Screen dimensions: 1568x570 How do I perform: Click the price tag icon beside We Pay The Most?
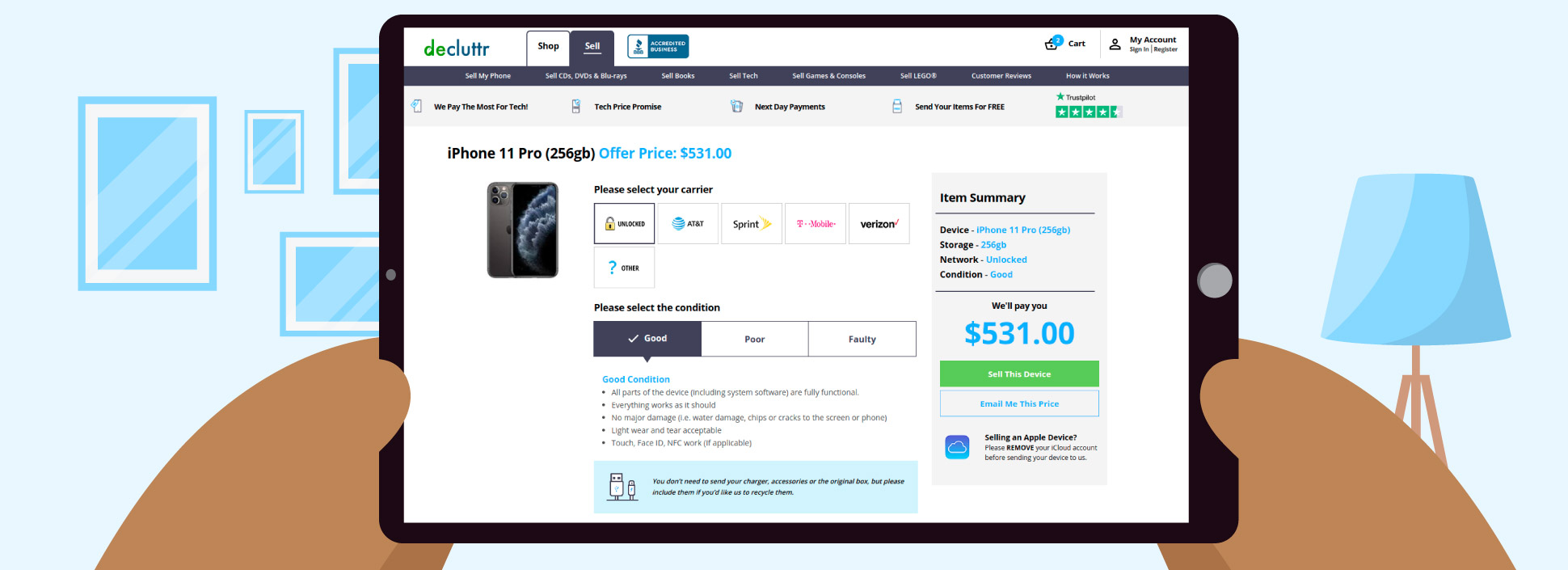pyautogui.click(x=416, y=106)
